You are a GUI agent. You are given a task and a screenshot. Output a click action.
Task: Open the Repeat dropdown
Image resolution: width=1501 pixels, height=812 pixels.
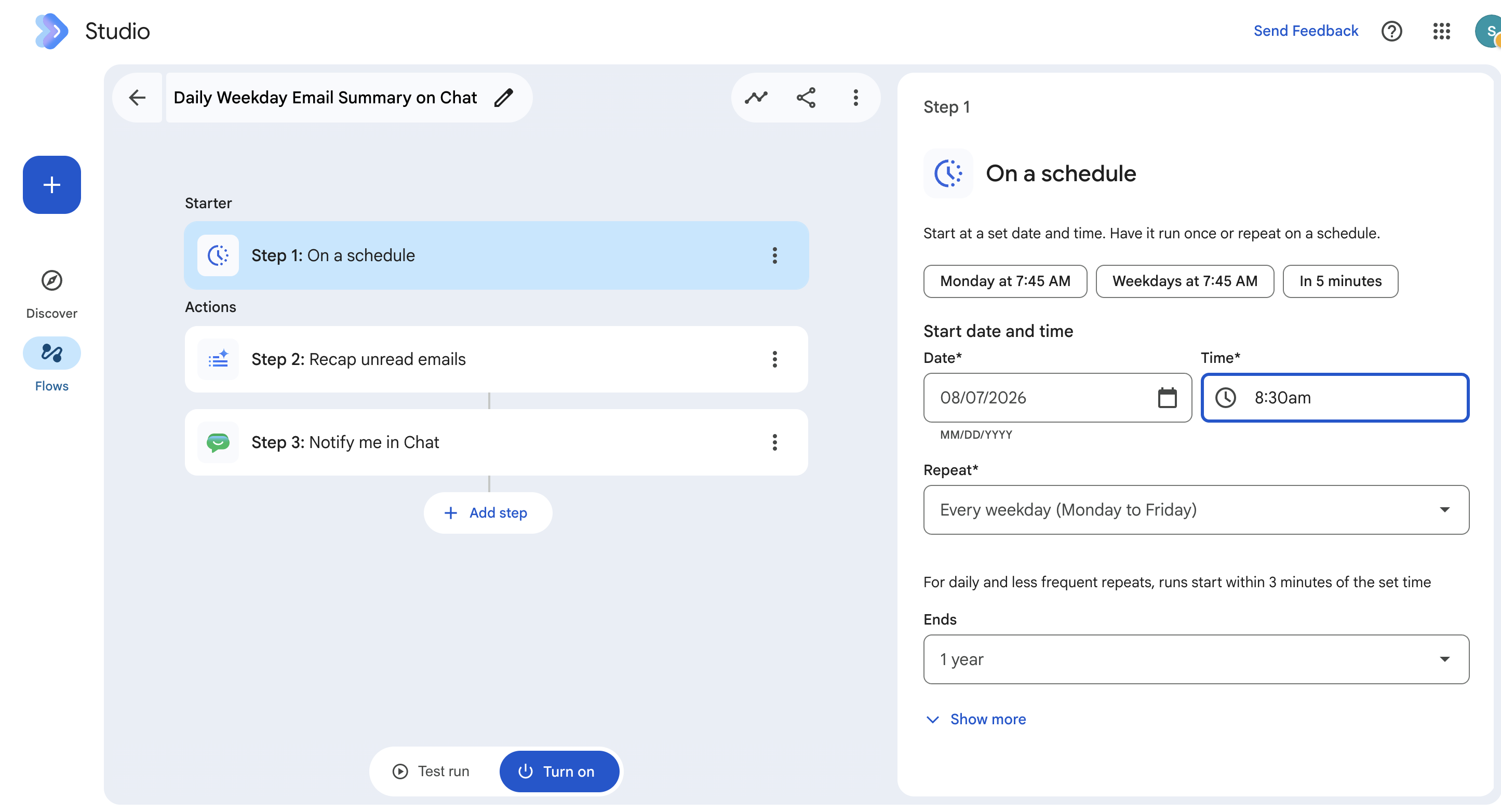pos(1196,510)
